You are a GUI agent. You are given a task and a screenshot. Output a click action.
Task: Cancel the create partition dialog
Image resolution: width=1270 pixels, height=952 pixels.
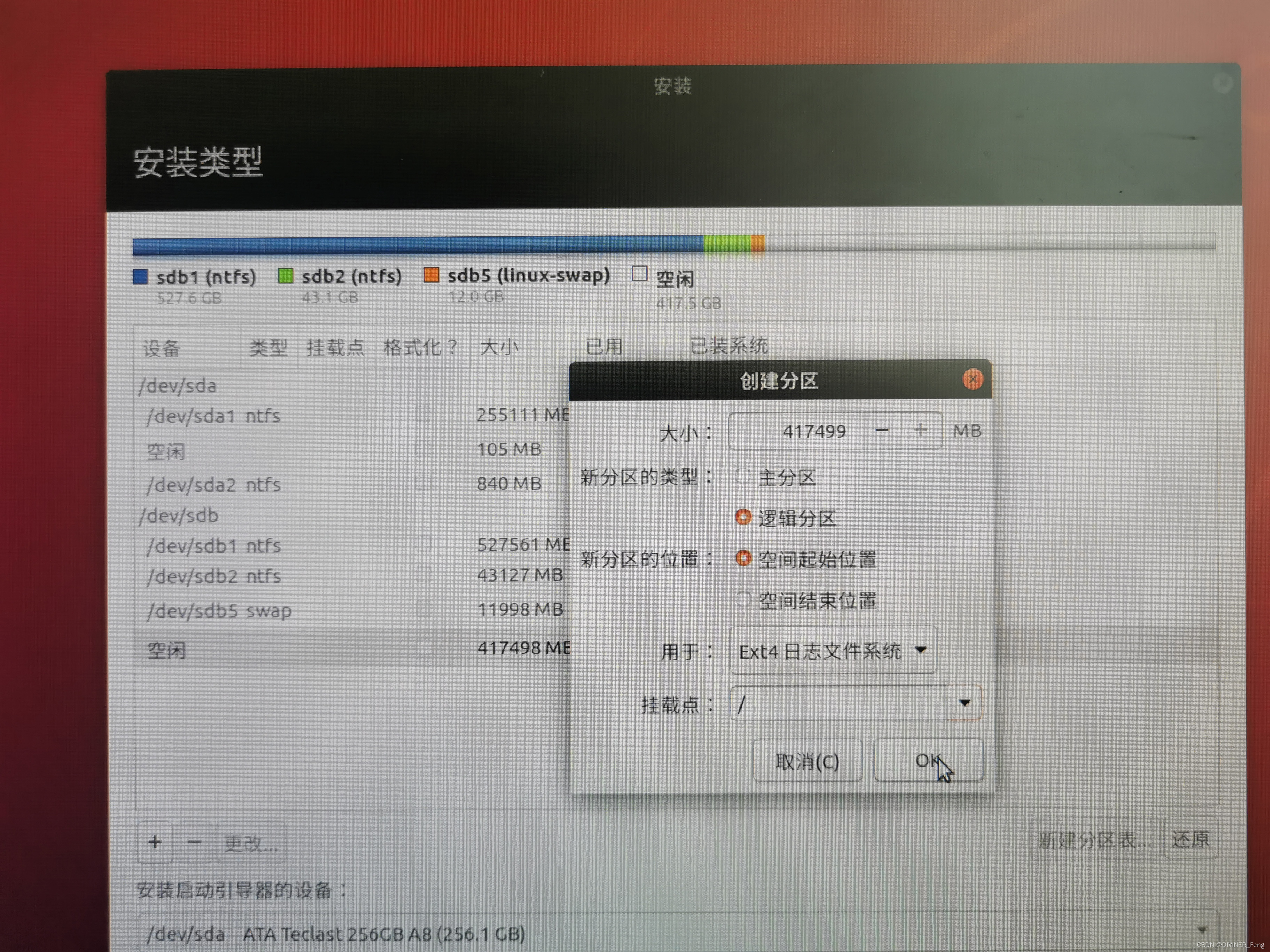click(807, 761)
